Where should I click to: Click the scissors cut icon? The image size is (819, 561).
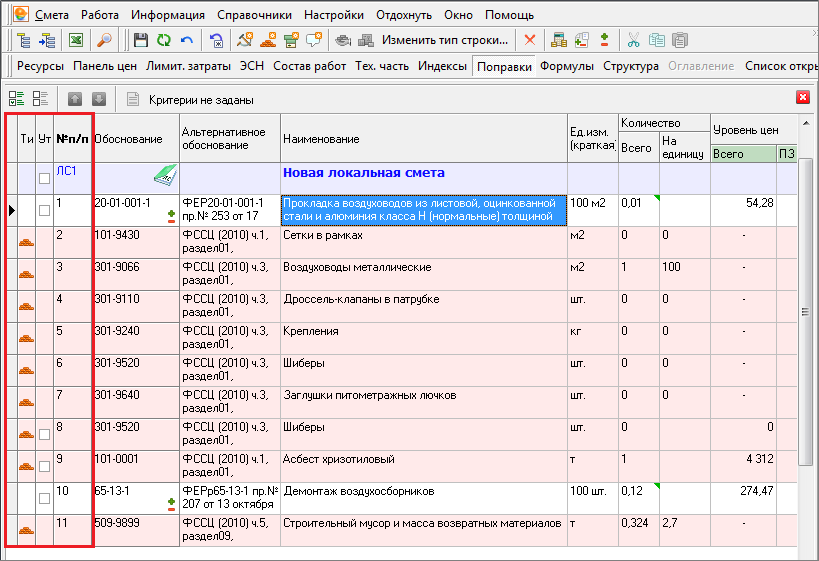(x=634, y=40)
